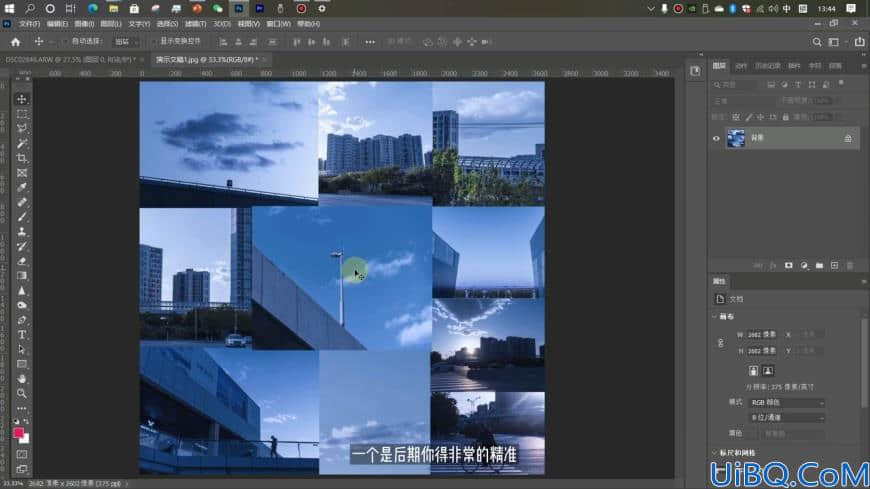Click the Home icon in options bar
Screen dimensions: 870x489
[x=16, y=42]
